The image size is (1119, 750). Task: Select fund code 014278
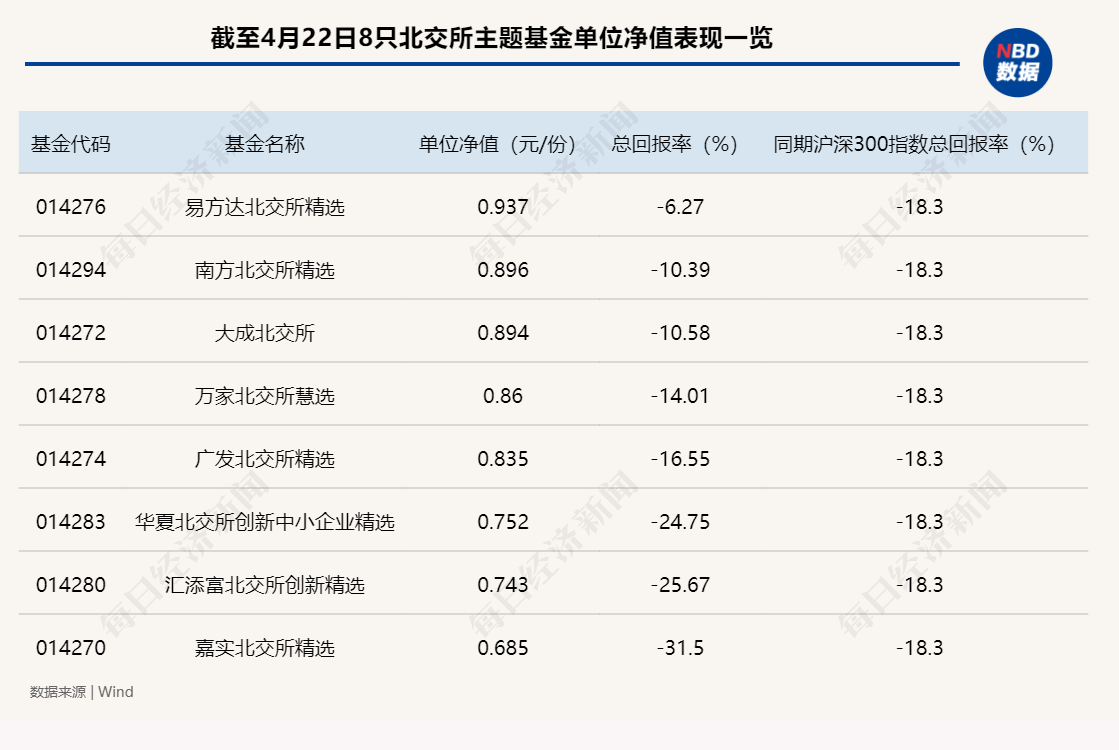point(71,395)
